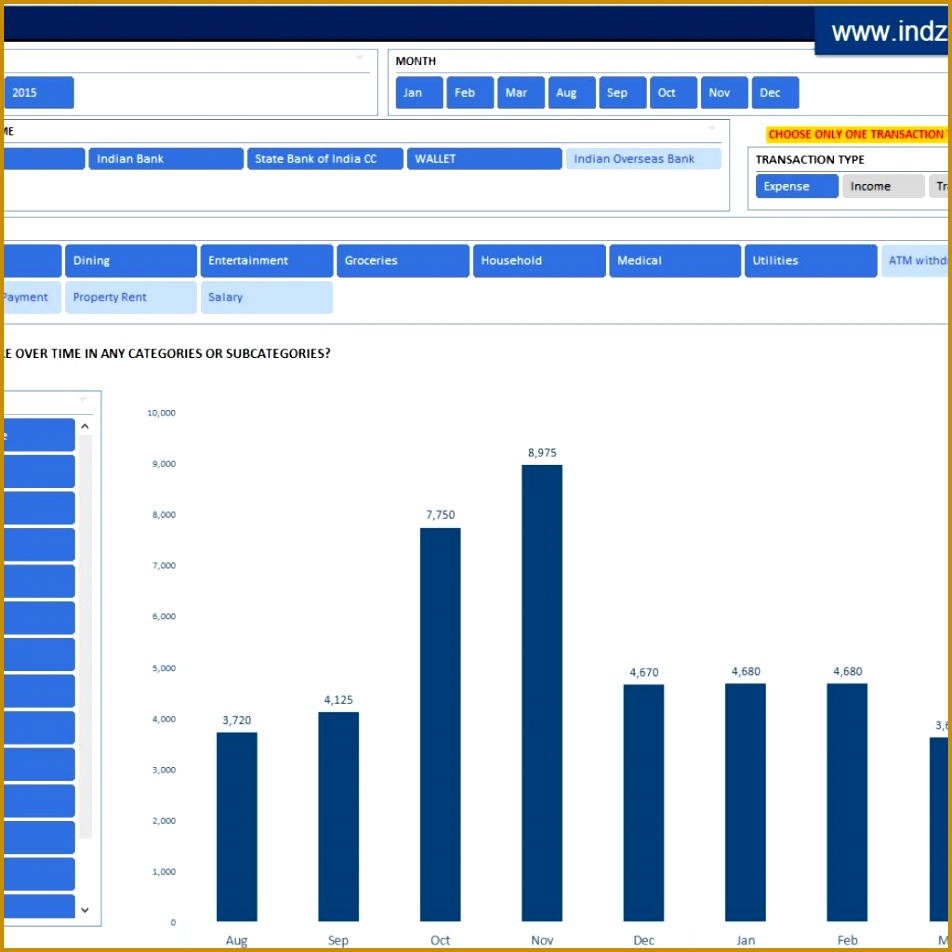The height and width of the screenshot is (952, 952).
Task: Clear filter icon on subcategory slicer
Action: 83,400
